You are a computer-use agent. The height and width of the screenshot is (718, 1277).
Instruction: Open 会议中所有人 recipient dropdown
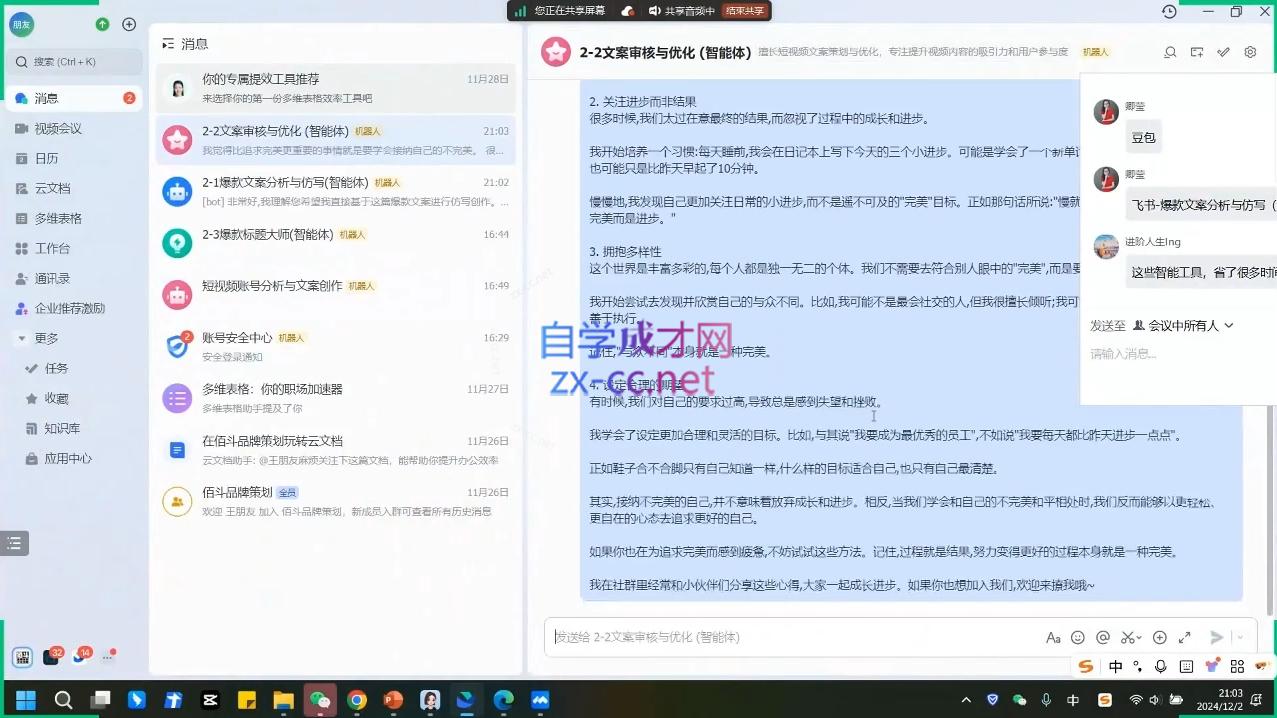point(1183,325)
